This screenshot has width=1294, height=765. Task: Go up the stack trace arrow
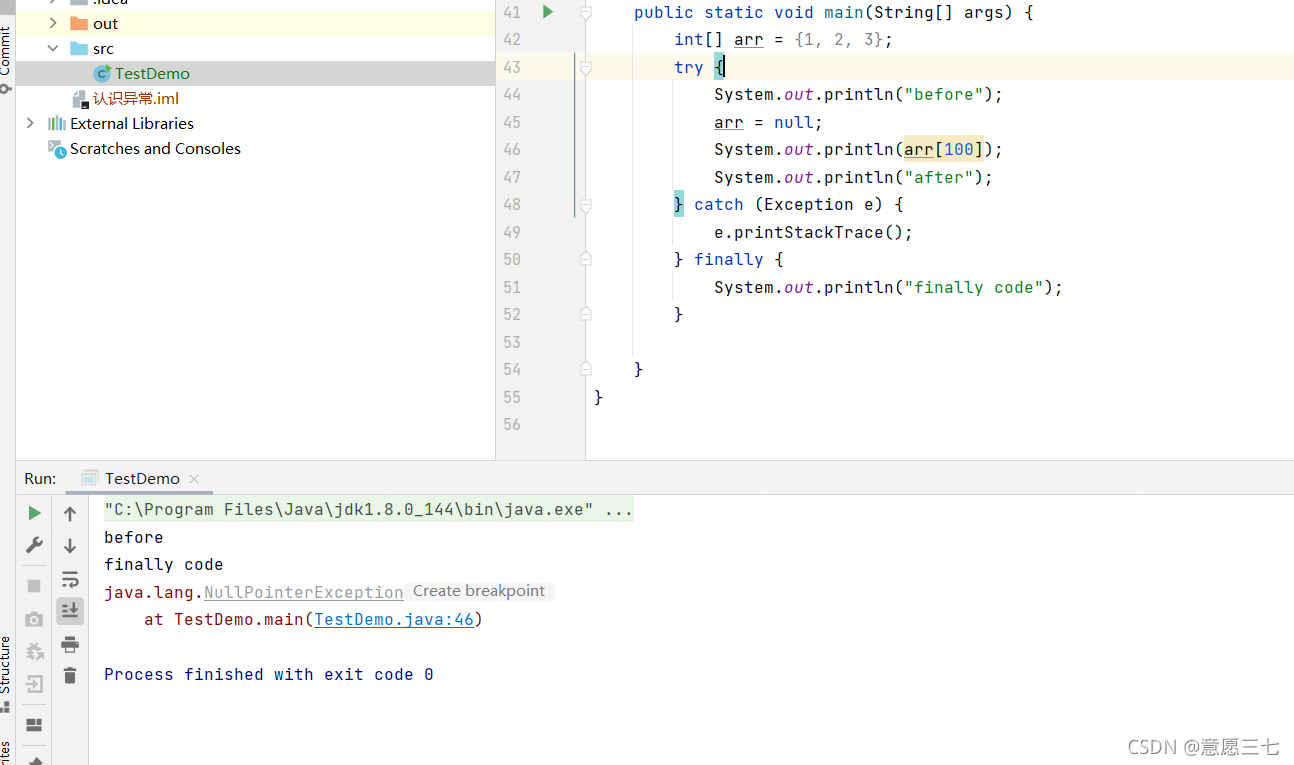(70, 514)
